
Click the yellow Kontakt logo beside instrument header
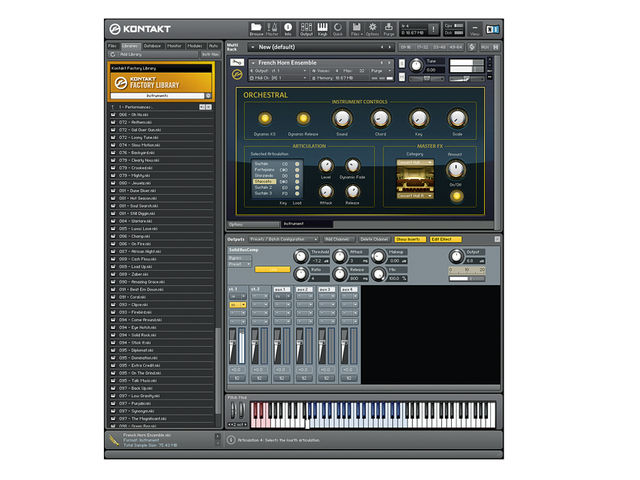[x=237, y=74]
